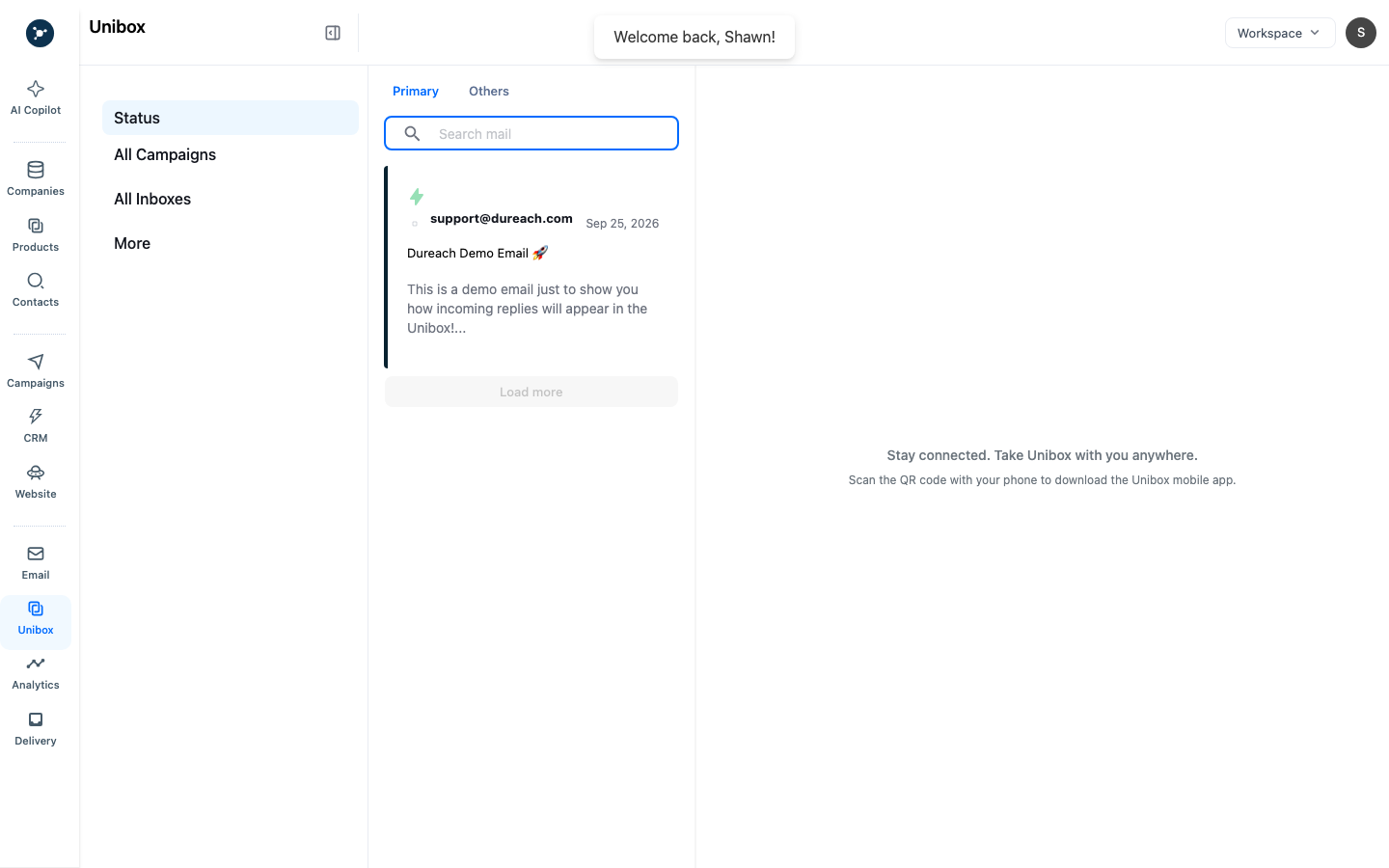Go to the Email section
This screenshot has height=868, width=1389.
(36, 562)
